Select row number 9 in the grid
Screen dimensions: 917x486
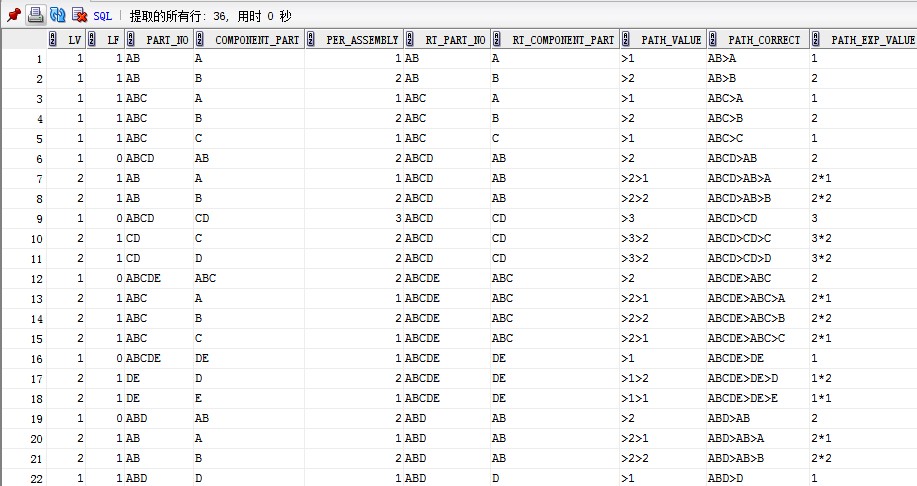coord(25,219)
